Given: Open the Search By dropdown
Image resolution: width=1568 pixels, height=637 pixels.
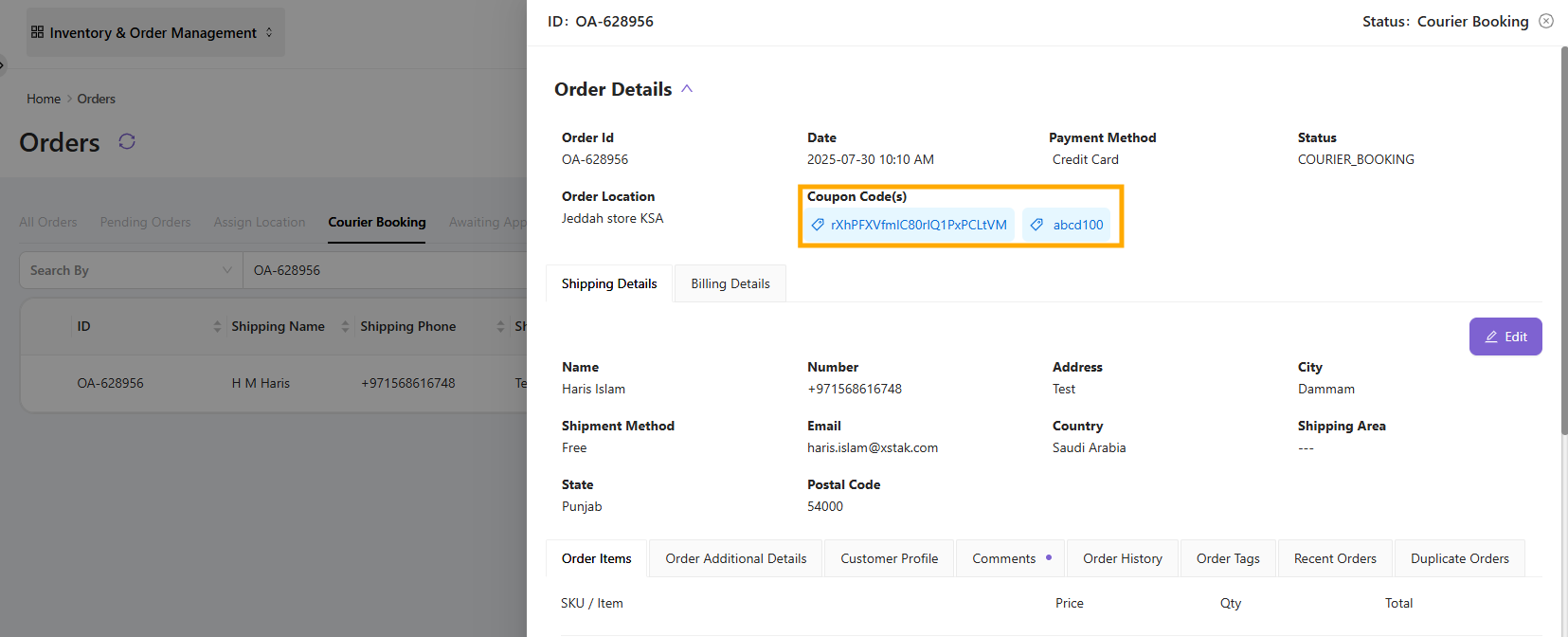Looking at the screenshot, I should tap(130, 270).
